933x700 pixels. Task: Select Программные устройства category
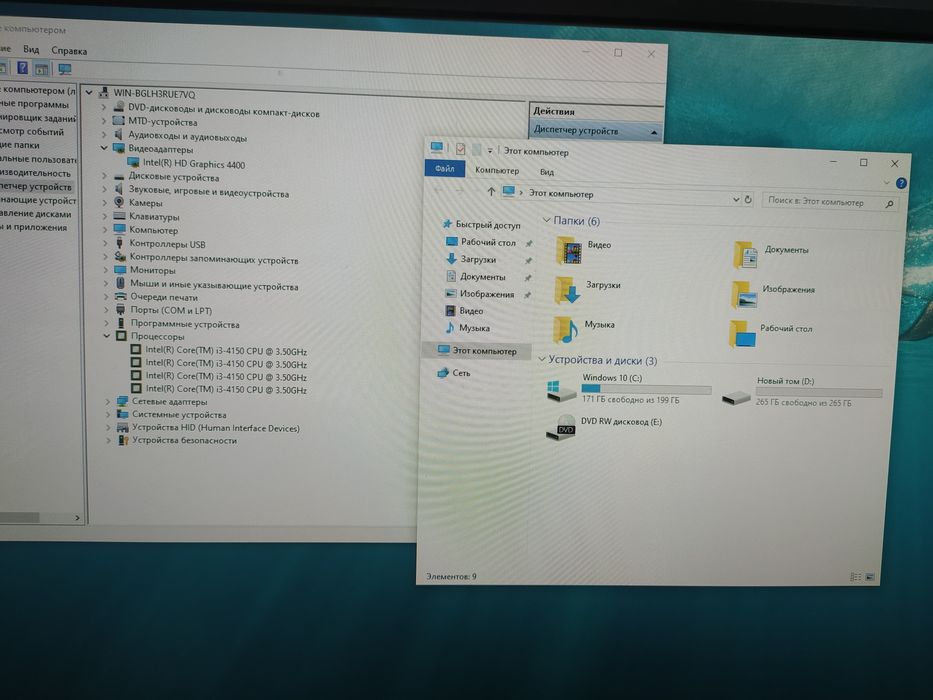point(177,323)
